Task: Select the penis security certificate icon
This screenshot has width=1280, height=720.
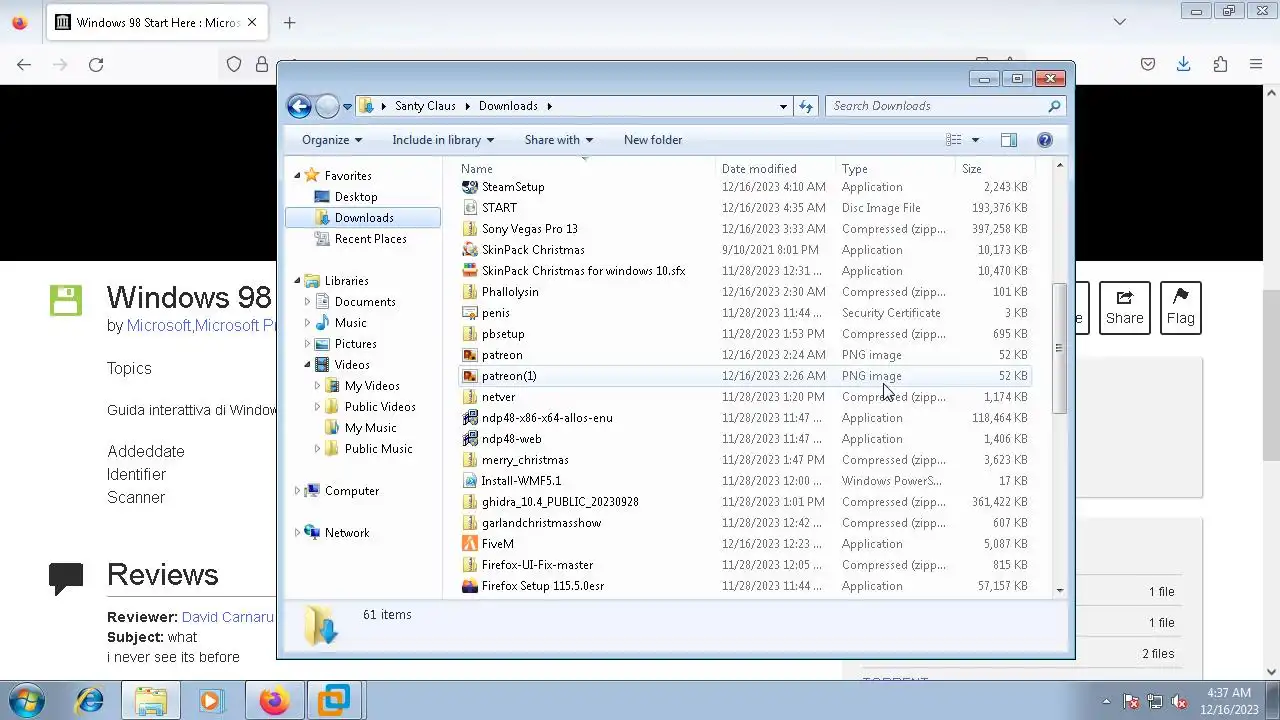Action: (470, 313)
